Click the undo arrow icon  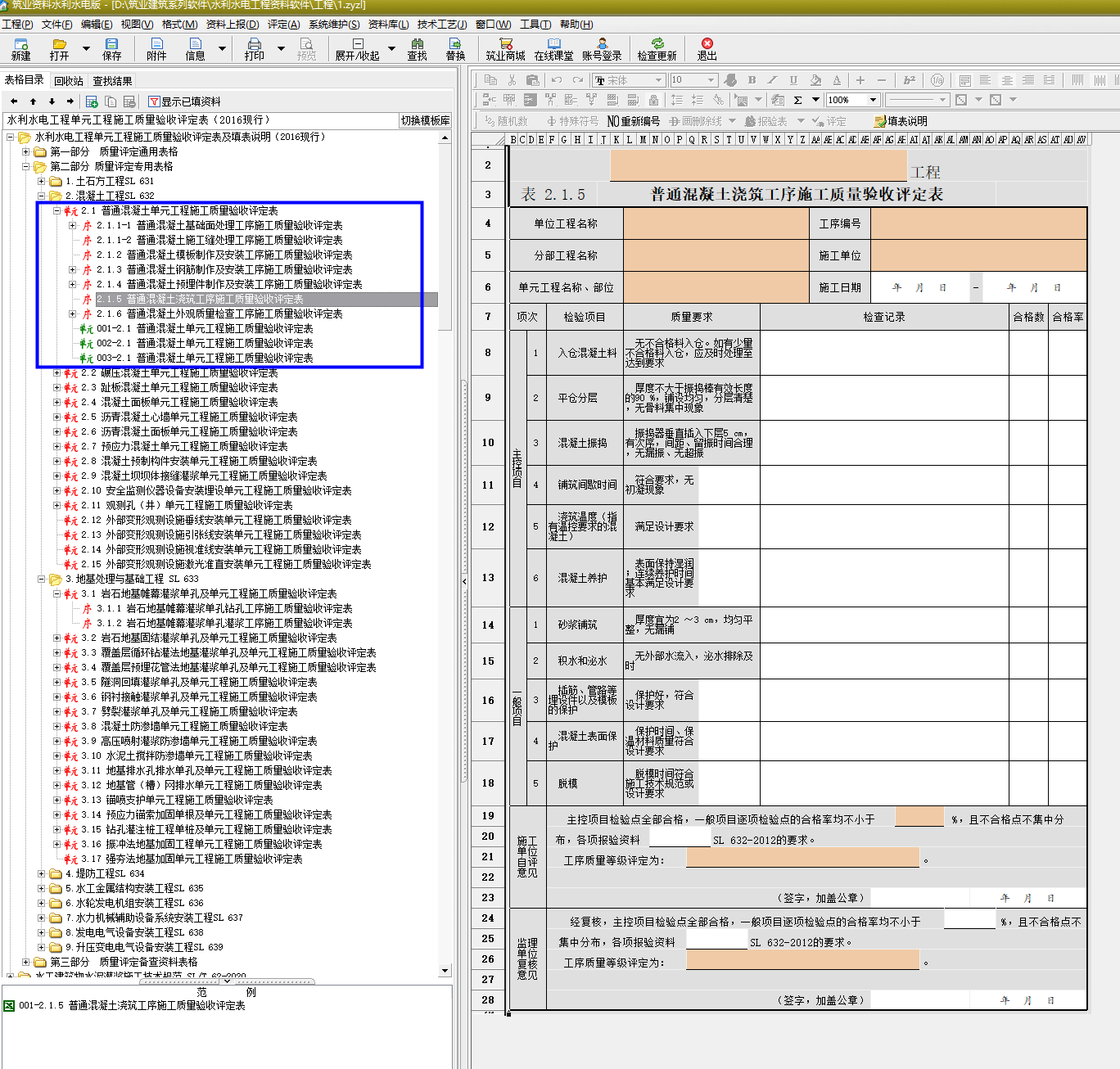[x=557, y=79]
